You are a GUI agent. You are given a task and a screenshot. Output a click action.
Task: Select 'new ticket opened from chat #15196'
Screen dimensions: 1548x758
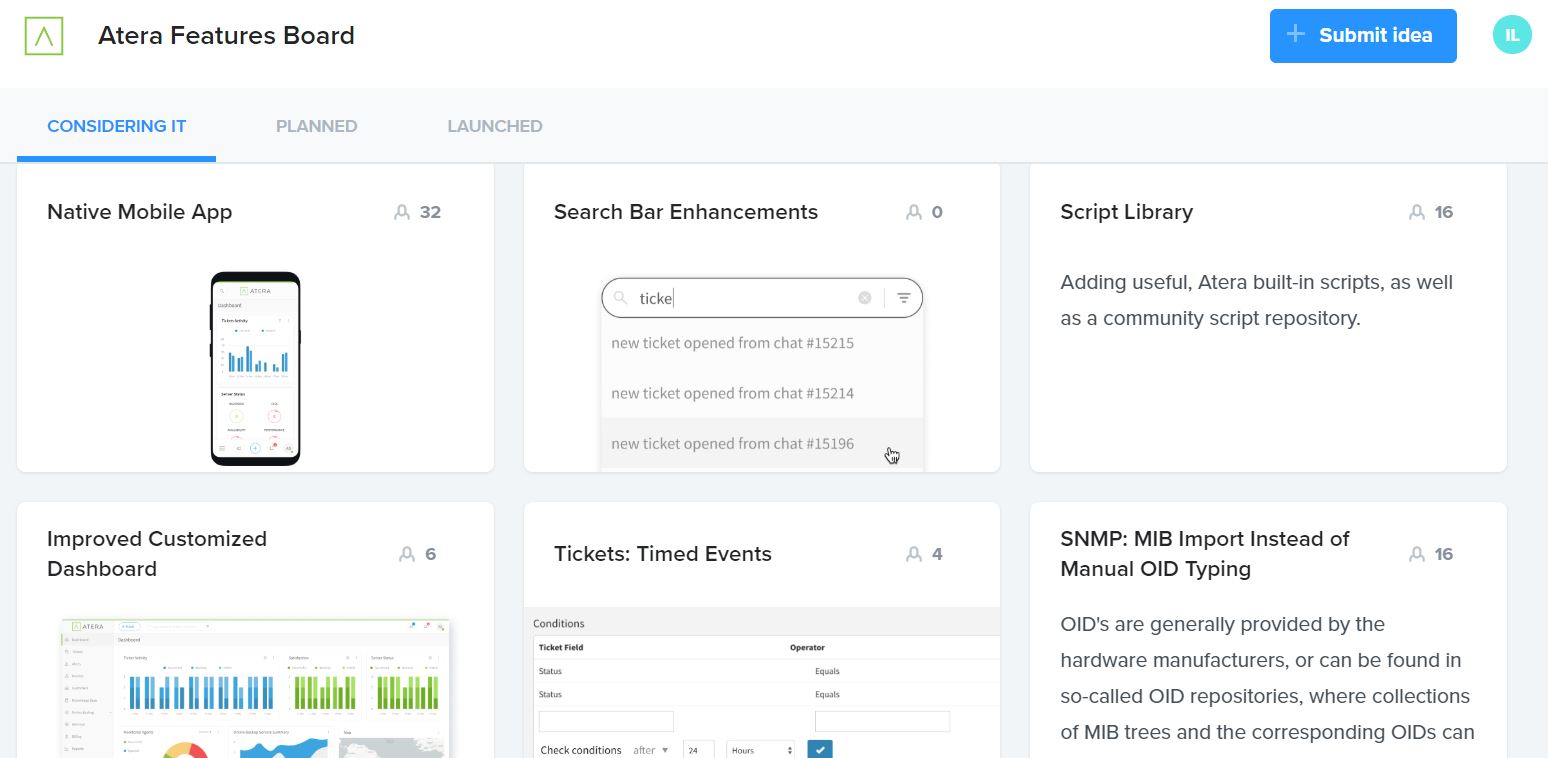click(733, 443)
